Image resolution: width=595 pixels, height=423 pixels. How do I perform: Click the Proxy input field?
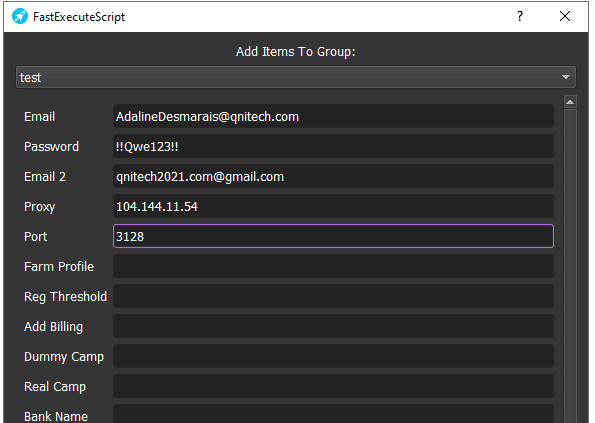(333, 206)
